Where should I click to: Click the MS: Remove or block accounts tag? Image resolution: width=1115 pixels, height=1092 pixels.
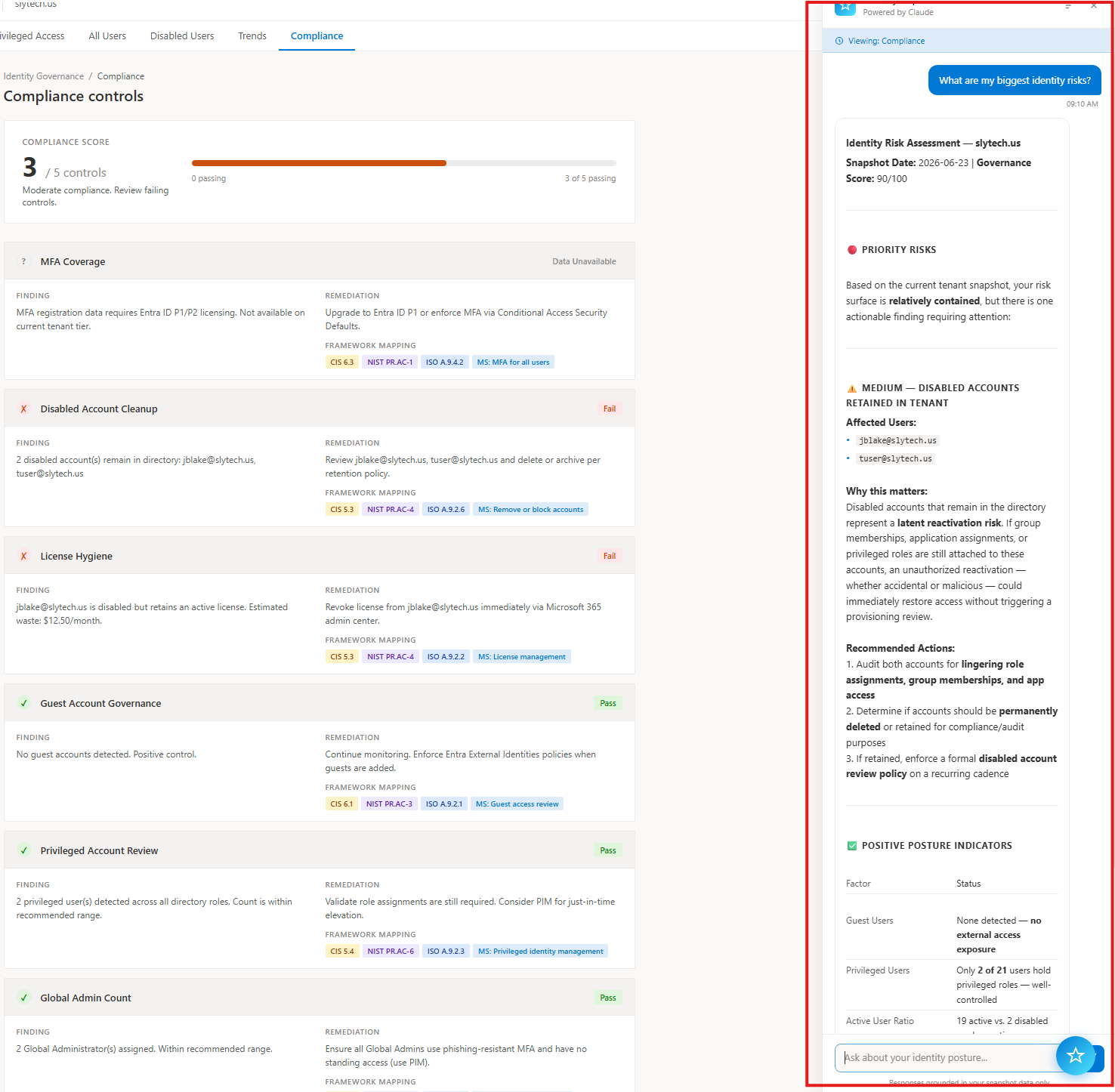point(530,510)
